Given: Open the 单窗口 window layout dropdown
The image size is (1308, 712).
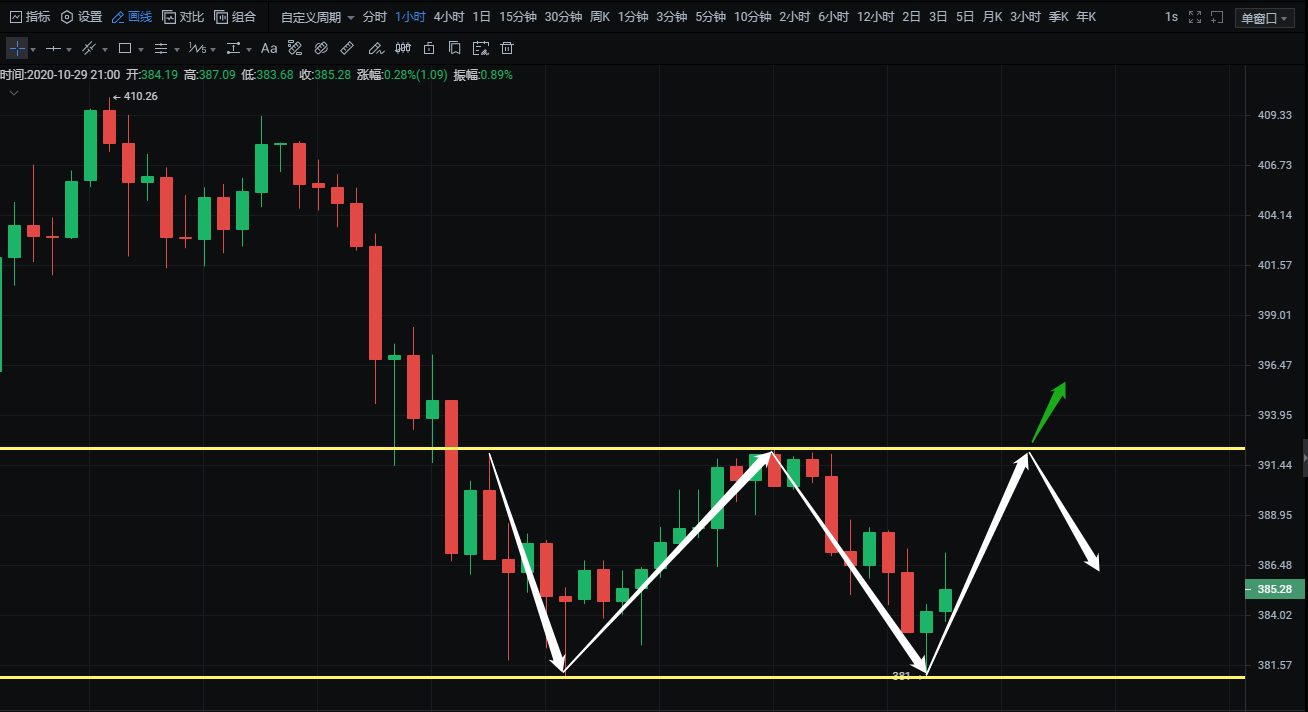Looking at the screenshot, I should pyautogui.click(x=1264, y=18).
